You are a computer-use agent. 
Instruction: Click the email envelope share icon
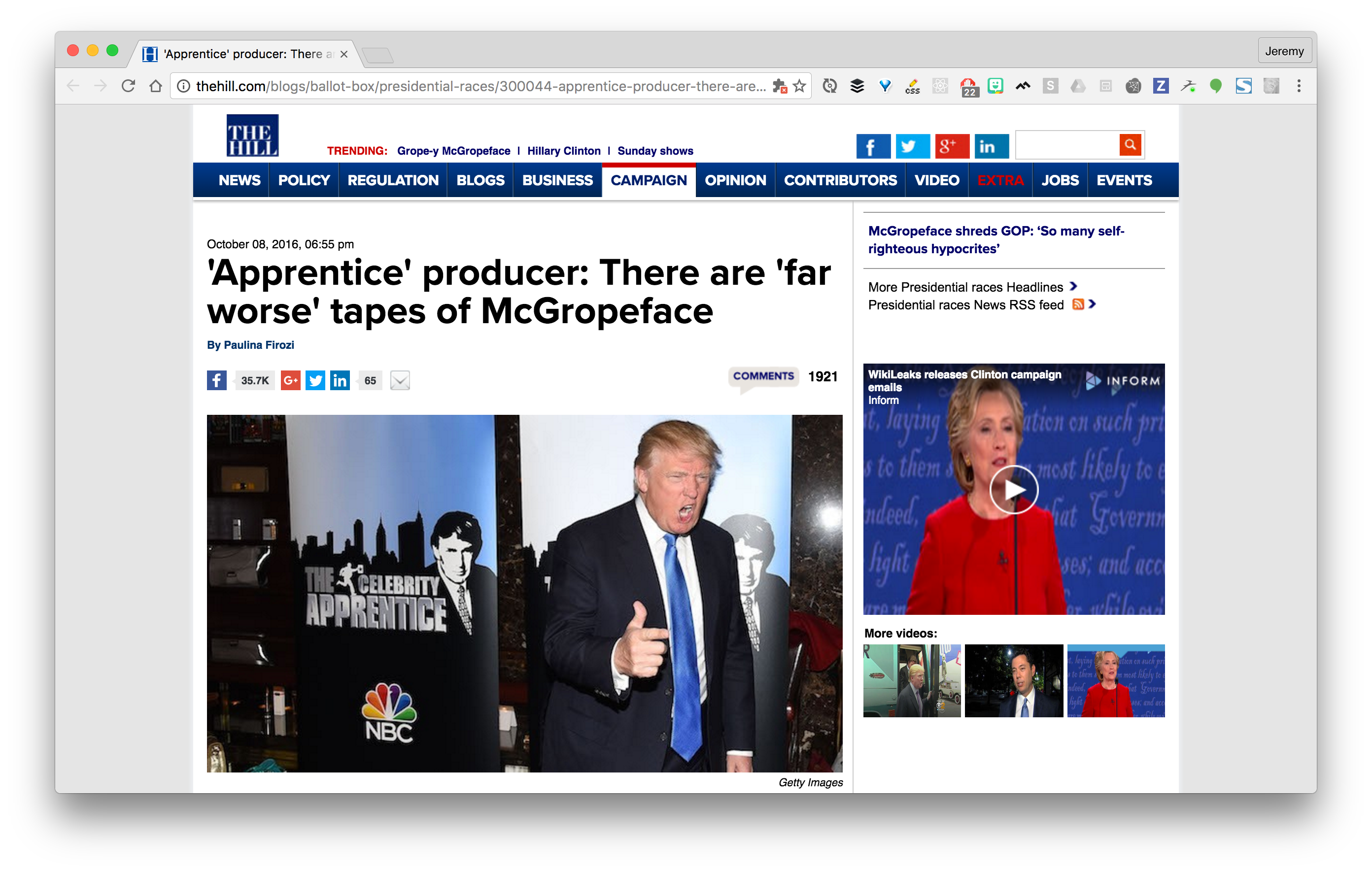[400, 380]
